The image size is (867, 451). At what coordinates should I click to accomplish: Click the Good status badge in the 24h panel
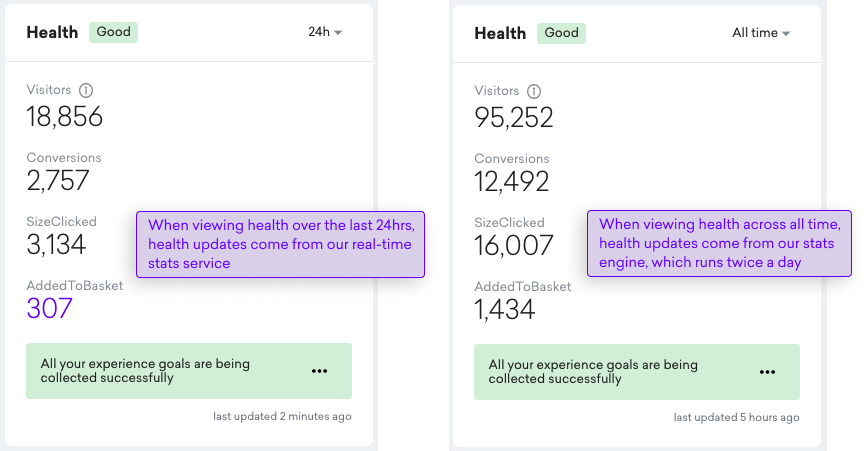113,32
